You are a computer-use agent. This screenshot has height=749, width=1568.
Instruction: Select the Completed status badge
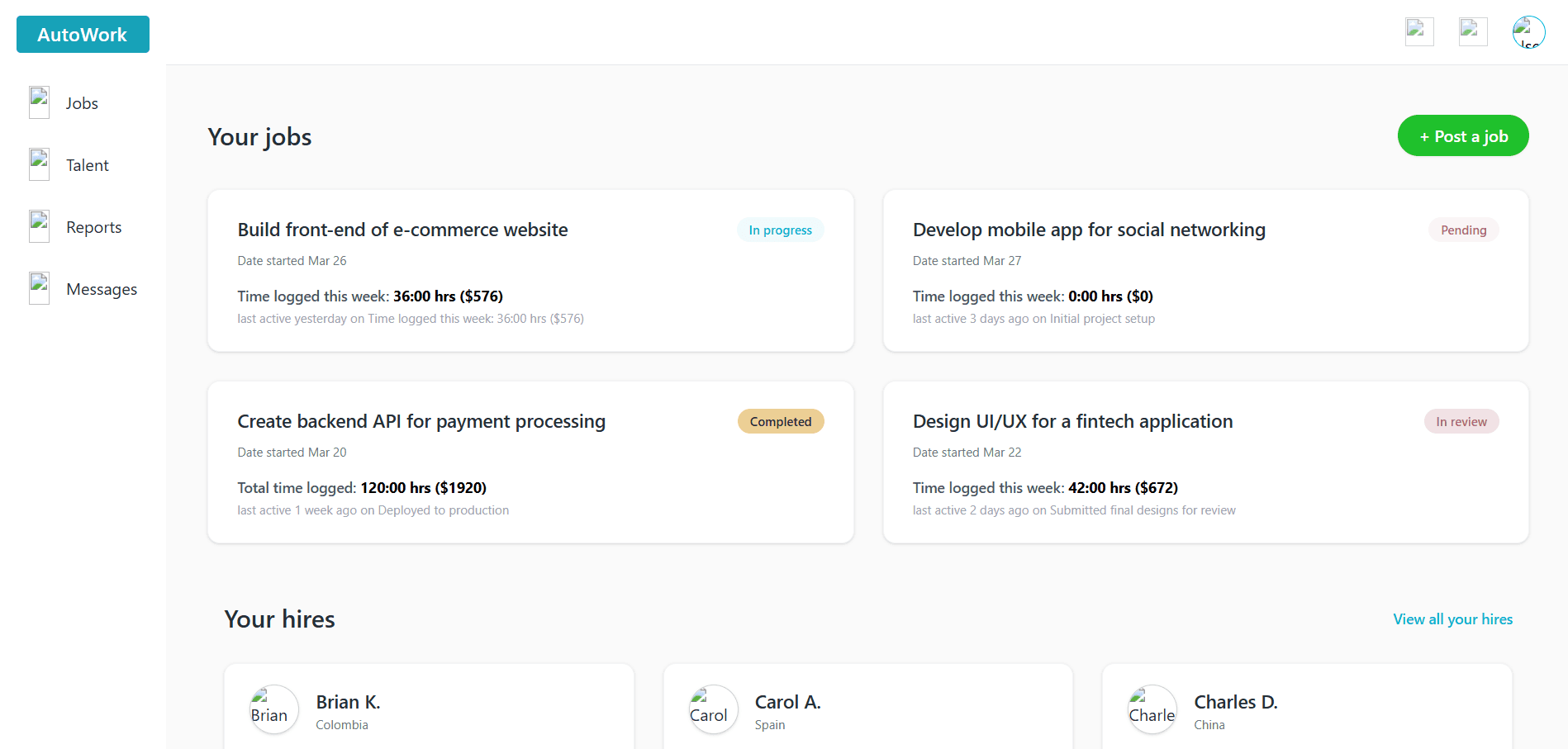tap(780, 422)
